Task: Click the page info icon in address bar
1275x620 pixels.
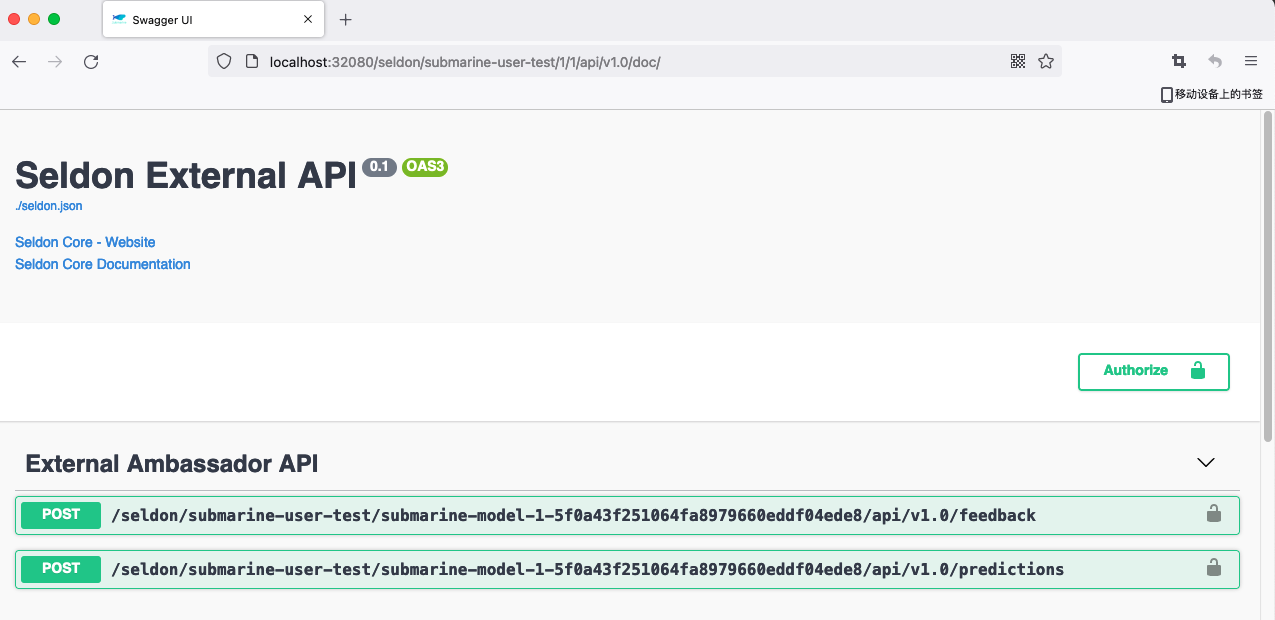Action: [x=251, y=61]
